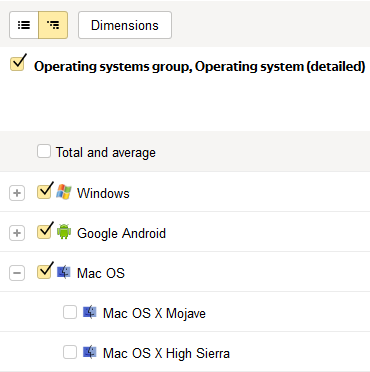Click the Mac OS X Mojave icon
Image resolution: width=370 pixels, height=372 pixels.
(90, 312)
